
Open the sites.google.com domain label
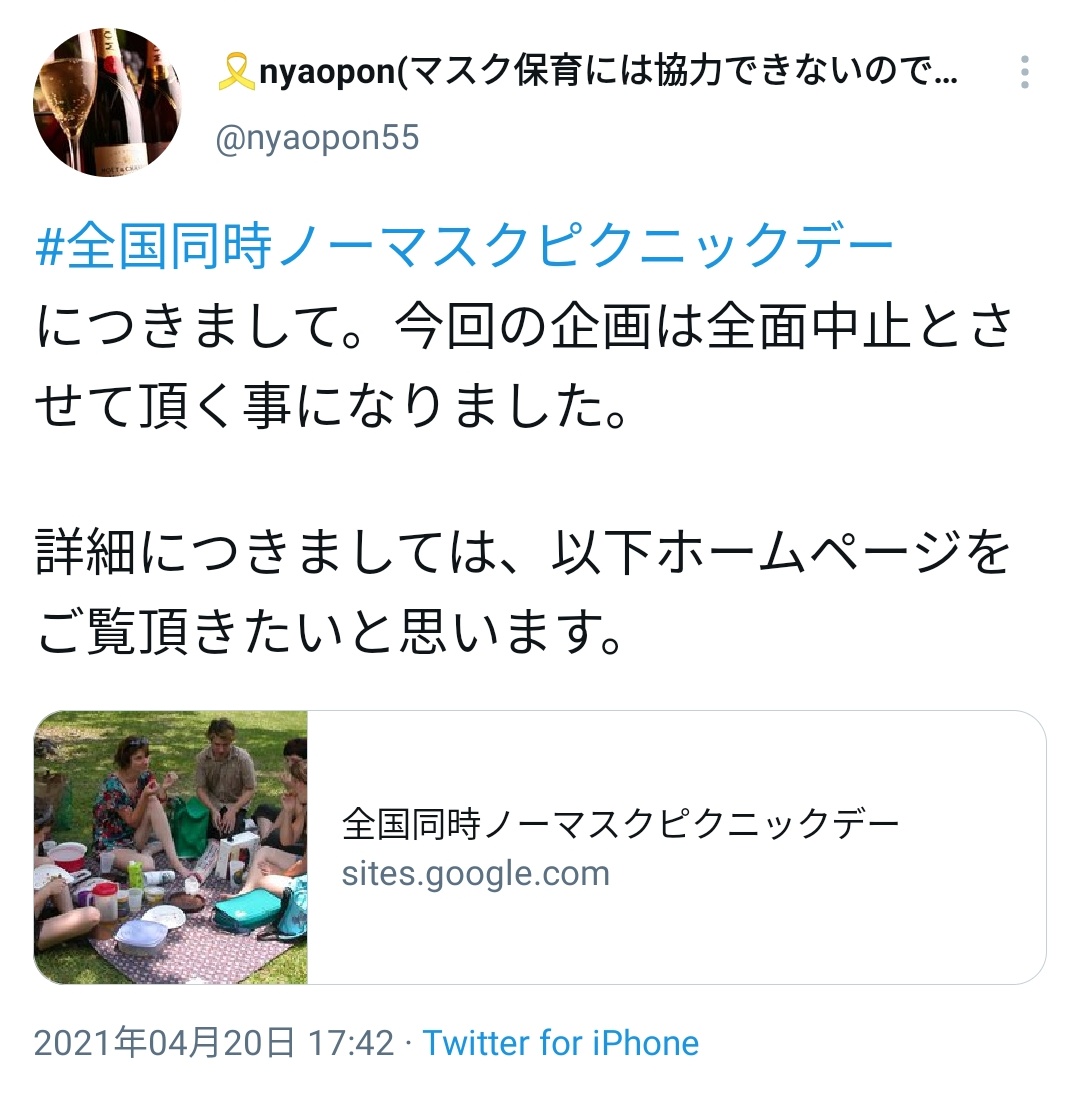pos(475,874)
